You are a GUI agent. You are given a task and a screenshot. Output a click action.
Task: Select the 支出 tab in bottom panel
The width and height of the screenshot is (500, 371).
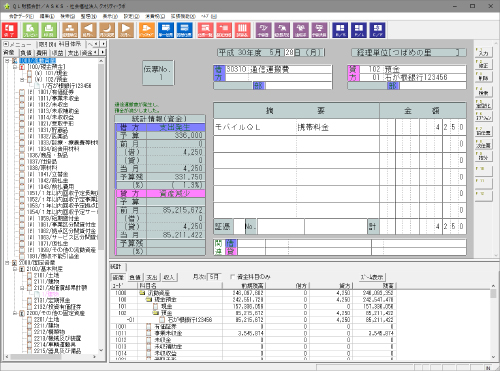coord(152,277)
